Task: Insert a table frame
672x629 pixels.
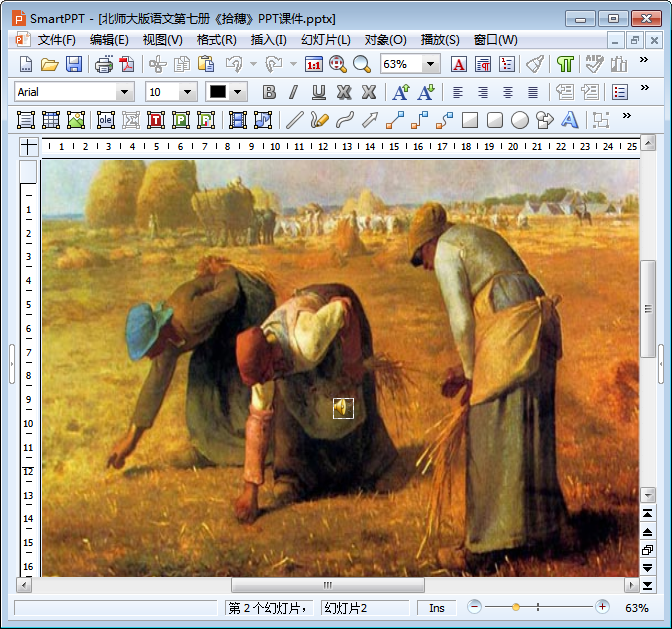Action: click(x=51, y=120)
